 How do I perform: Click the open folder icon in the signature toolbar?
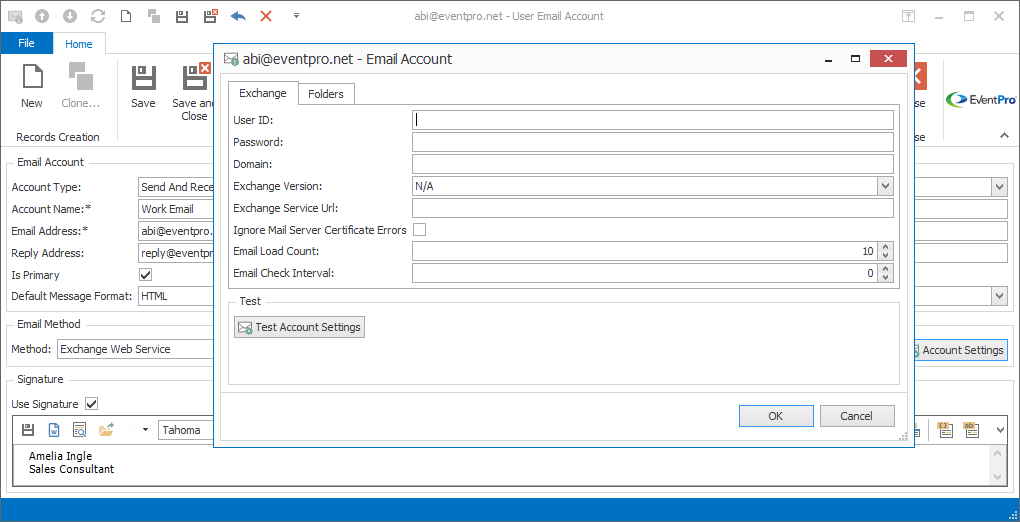pos(106,430)
